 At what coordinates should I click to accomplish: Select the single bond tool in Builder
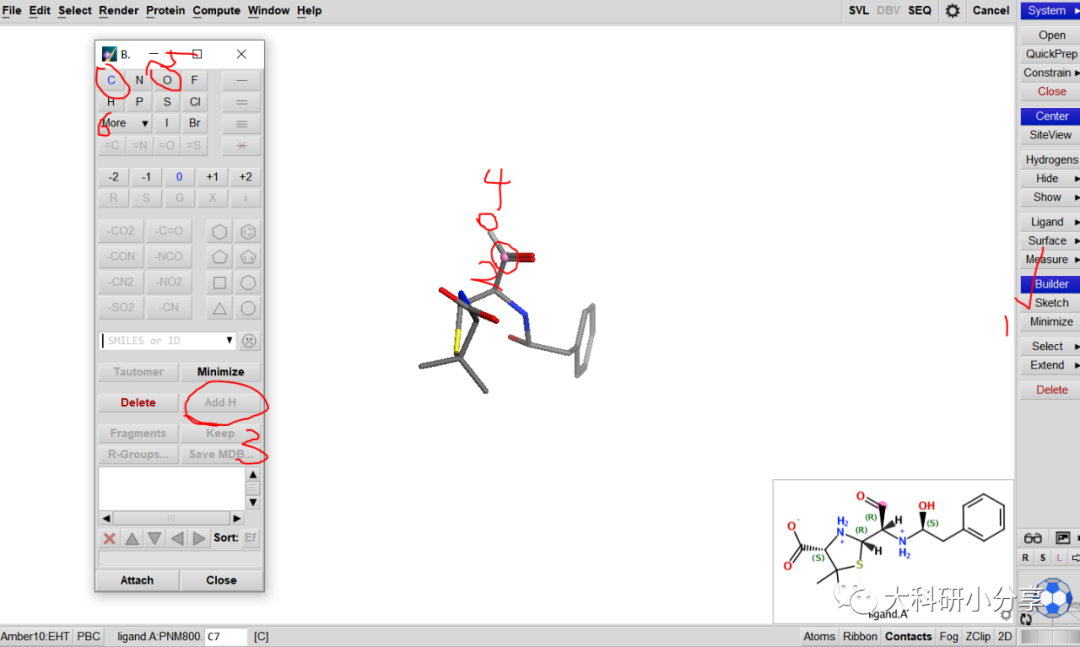pos(241,81)
